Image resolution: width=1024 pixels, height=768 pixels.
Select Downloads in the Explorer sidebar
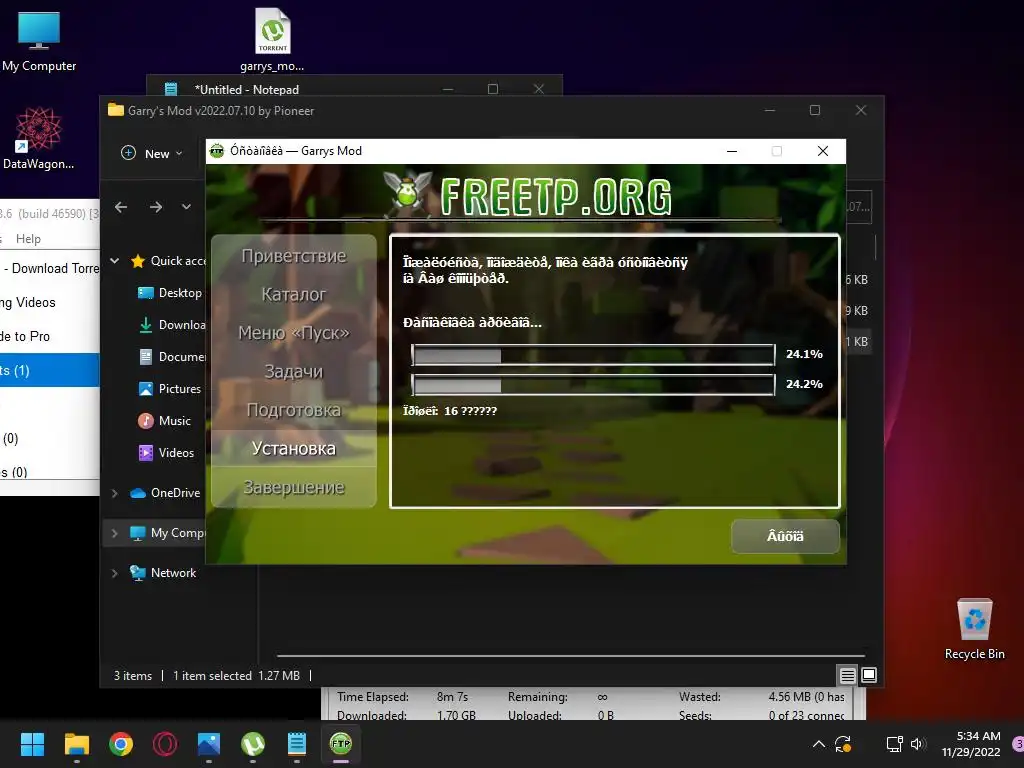[171, 325]
